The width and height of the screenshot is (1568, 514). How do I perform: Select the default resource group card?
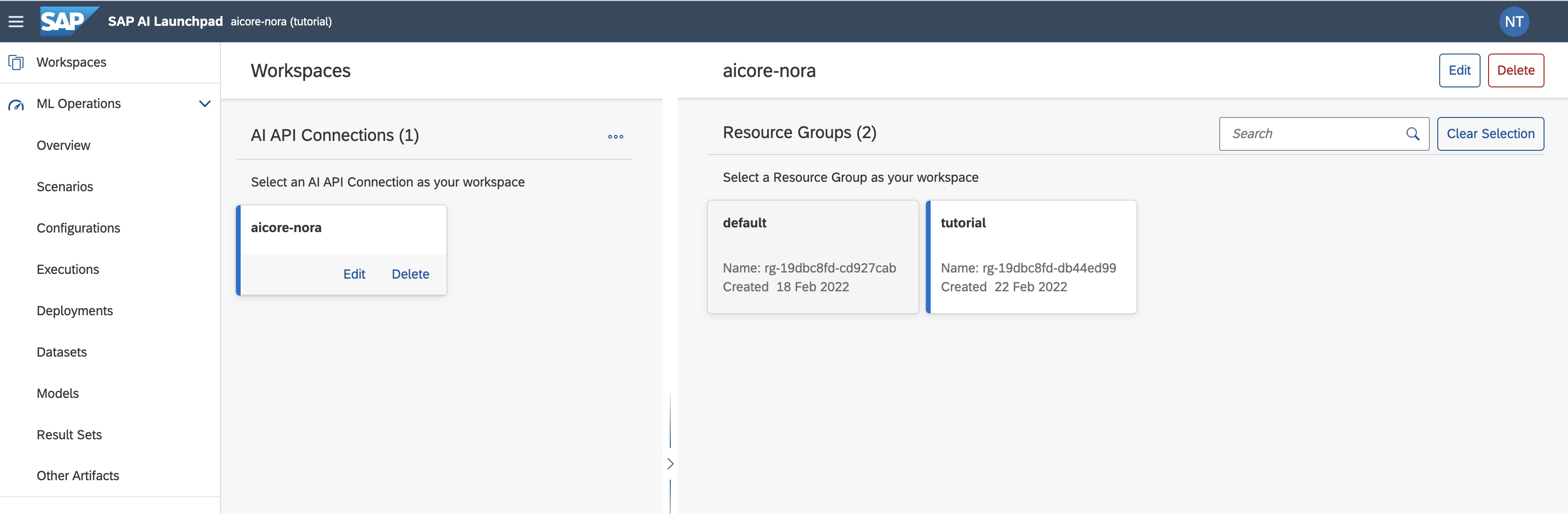813,257
